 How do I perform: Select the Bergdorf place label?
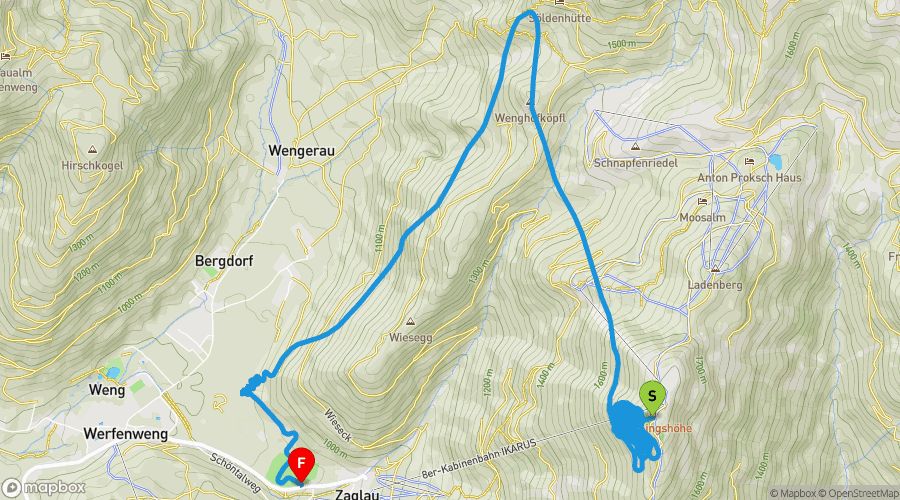pyautogui.click(x=224, y=261)
